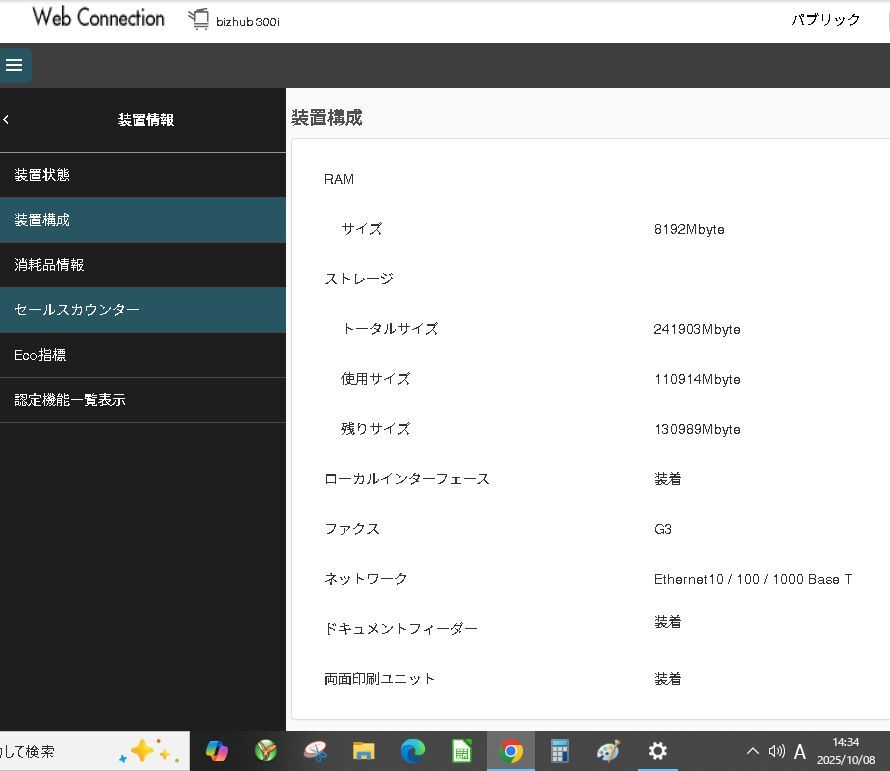Launch the Snipping Tool from the taskbar
890x771 pixels.
[314, 750]
